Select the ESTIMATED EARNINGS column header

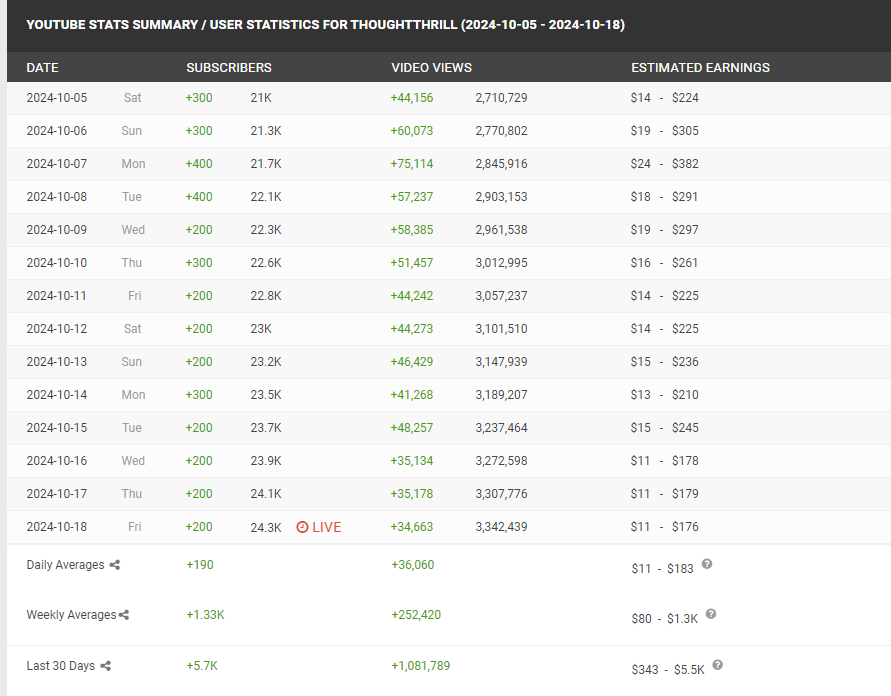tap(701, 68)
